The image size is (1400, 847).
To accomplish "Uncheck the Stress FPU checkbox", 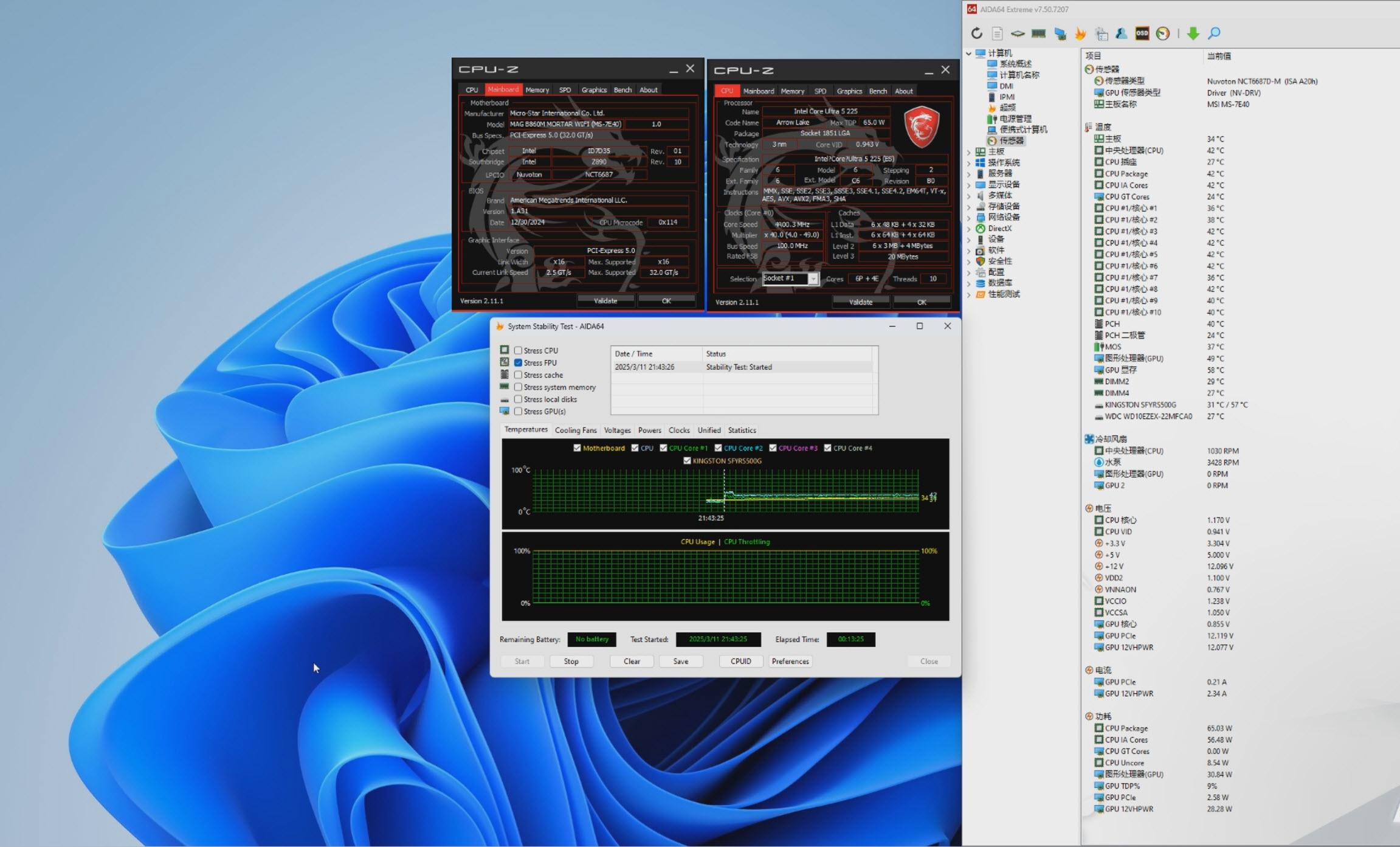I will 518,362.
